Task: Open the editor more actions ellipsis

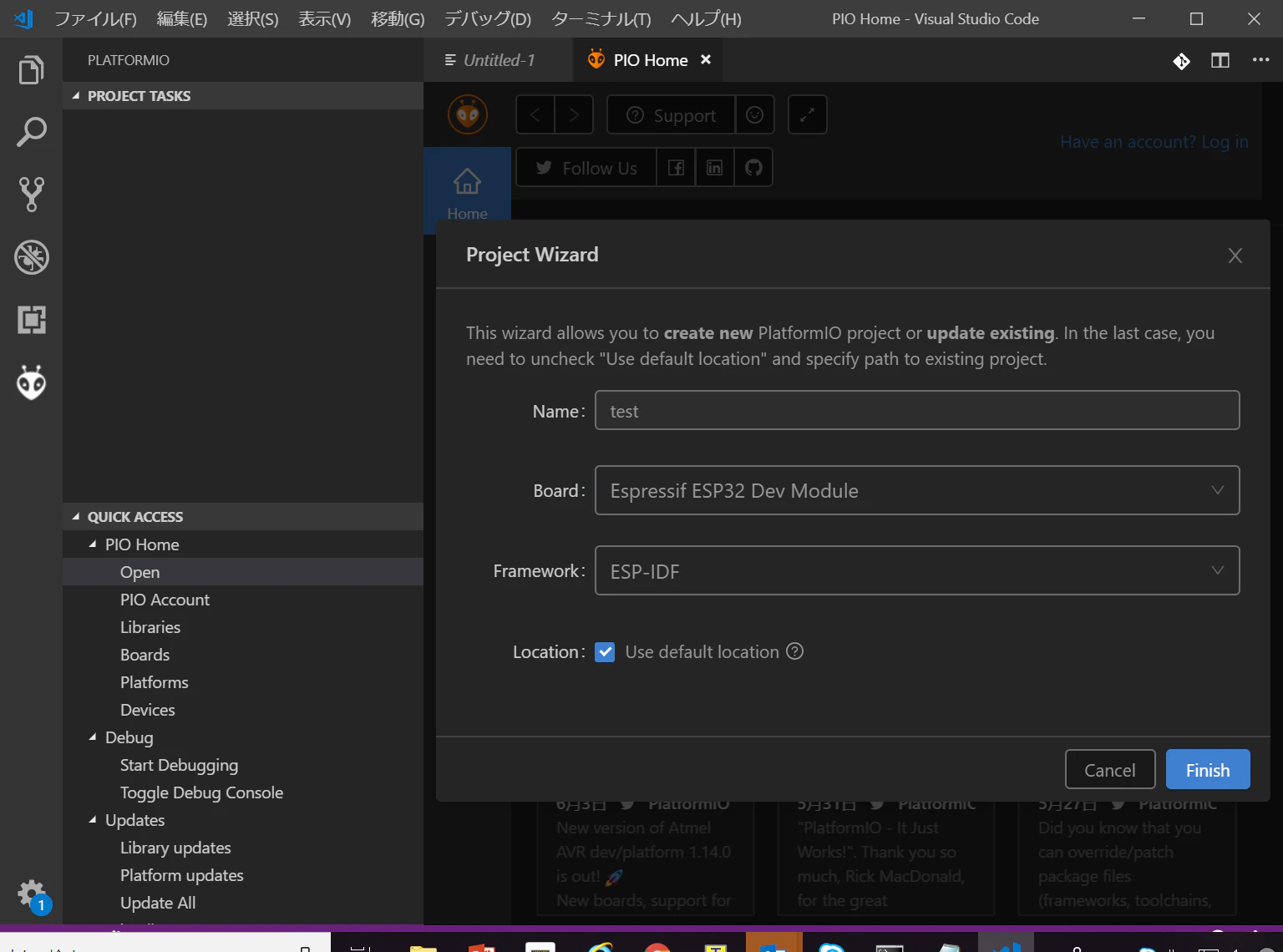Action: click(1260, 60)
